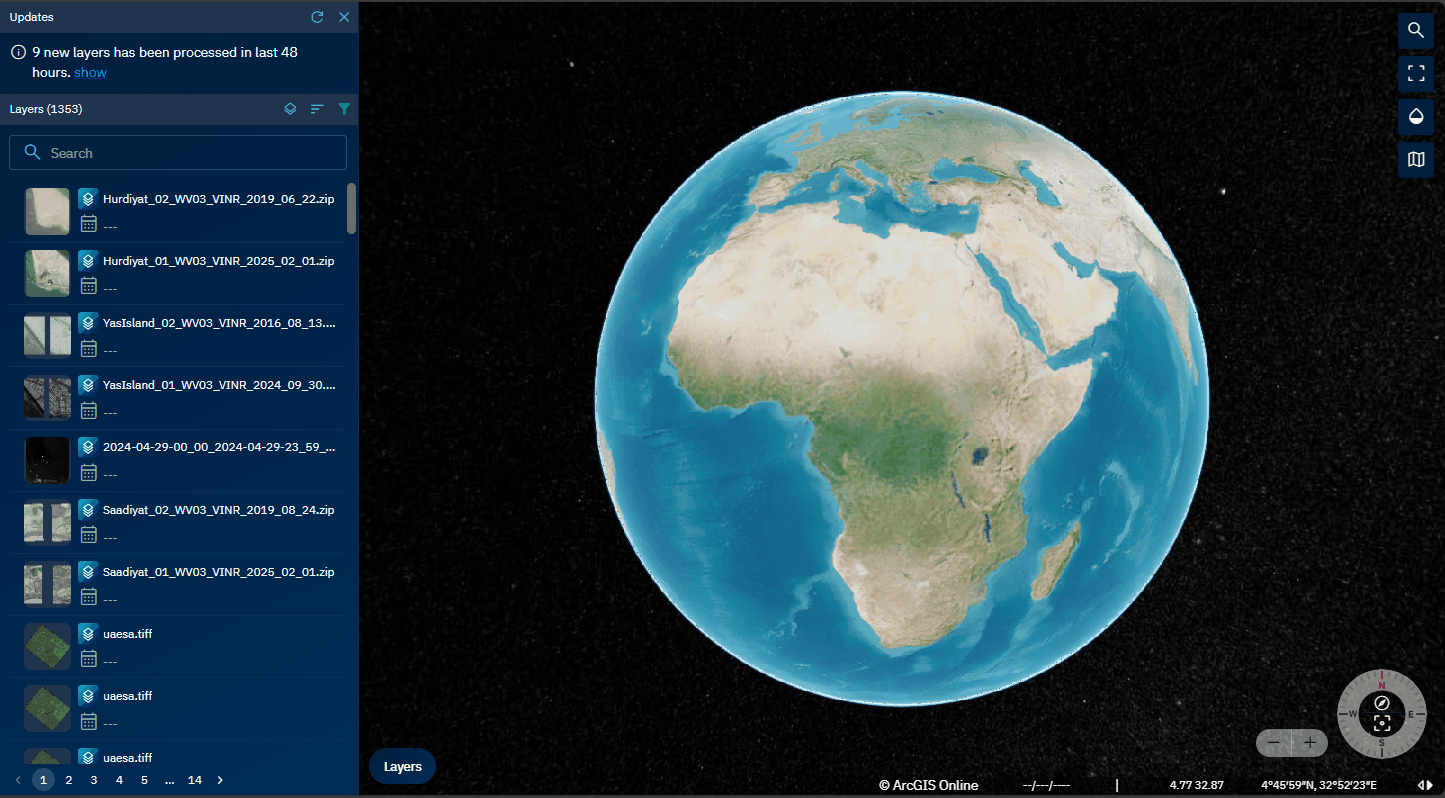1445x798 pixels.
Task: Zoom in with the plus button
Action: pyautogui.click(x=1310, y=743)
